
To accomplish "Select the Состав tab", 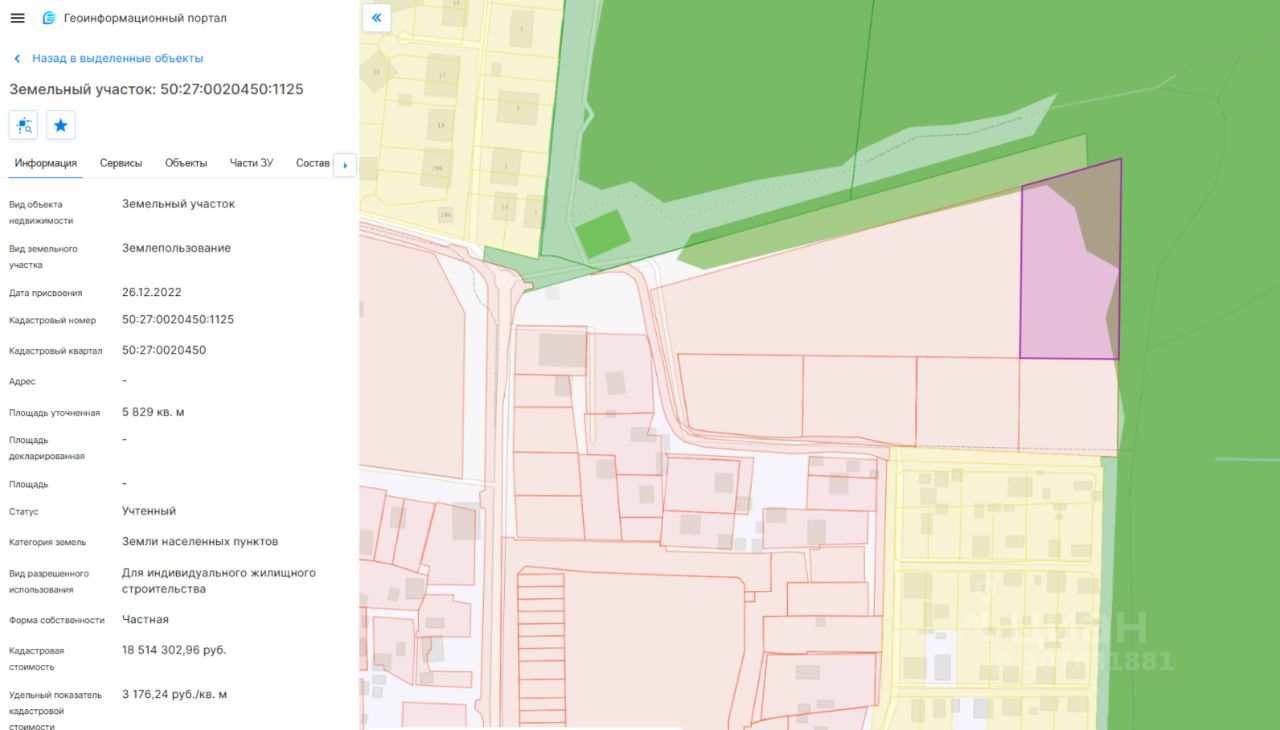I will point(312,163).
